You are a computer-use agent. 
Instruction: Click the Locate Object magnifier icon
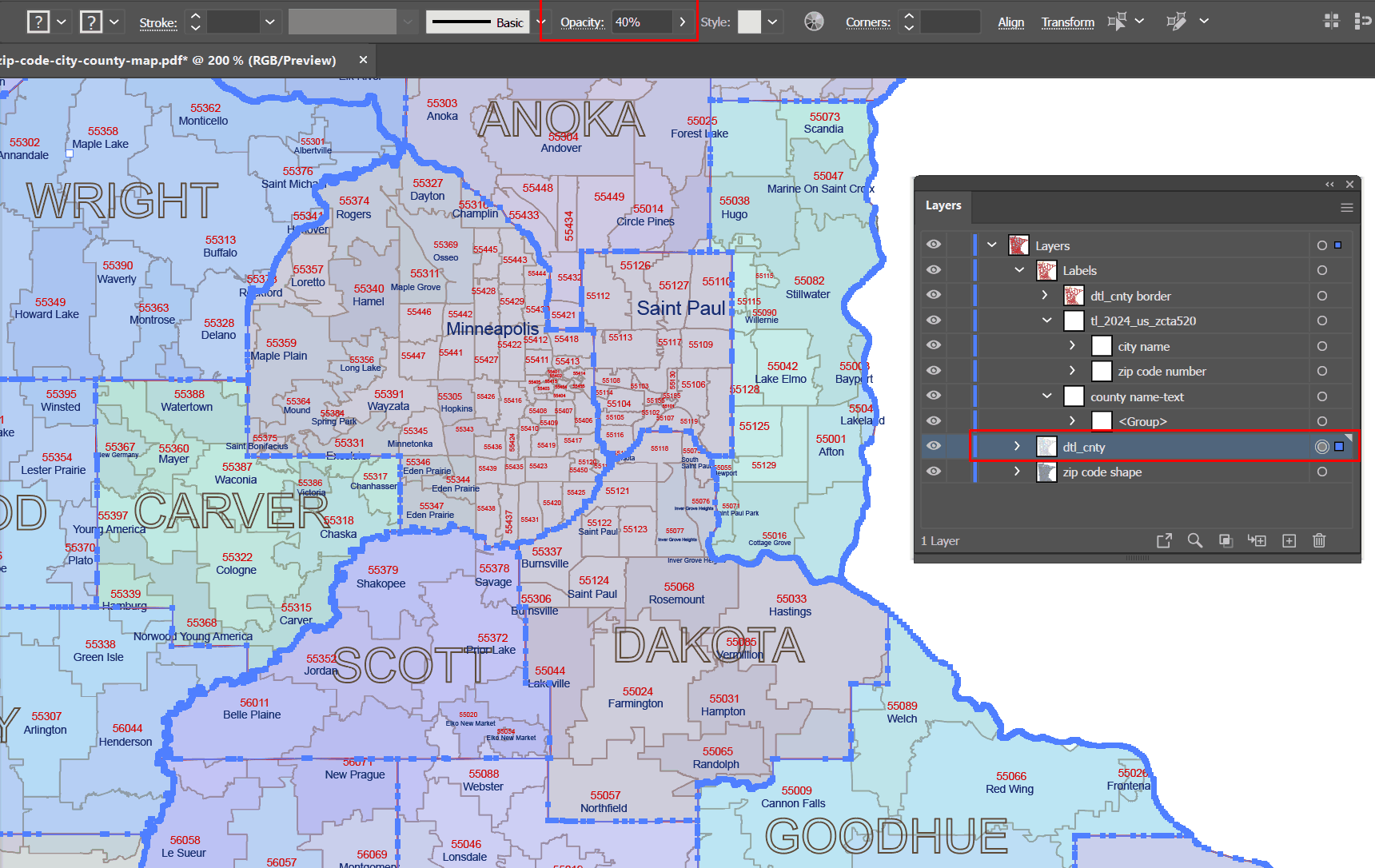(1195, 541)
